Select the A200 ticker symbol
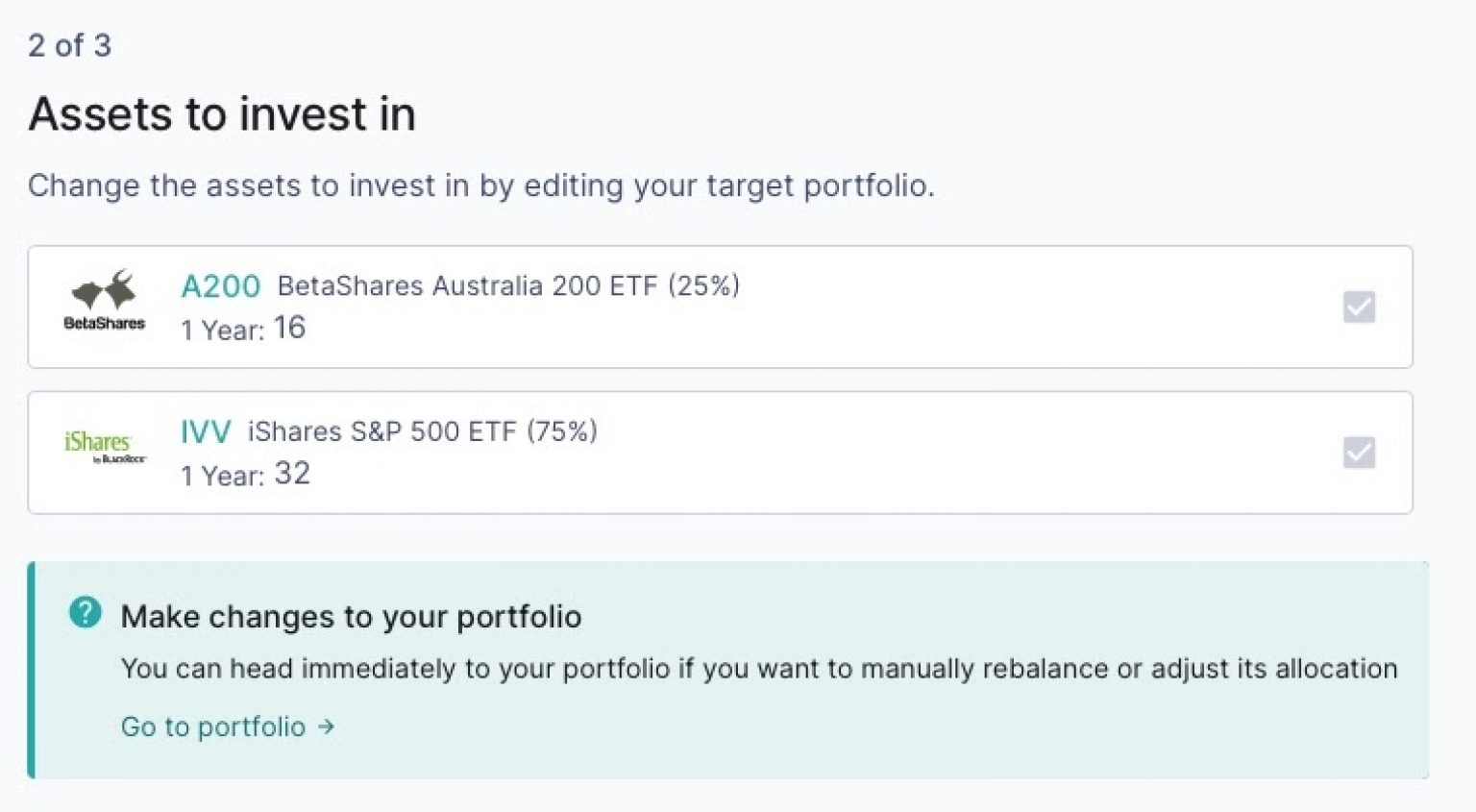Image resolution: width=1476 pixels, height=812 pixels. coord(220,285)
